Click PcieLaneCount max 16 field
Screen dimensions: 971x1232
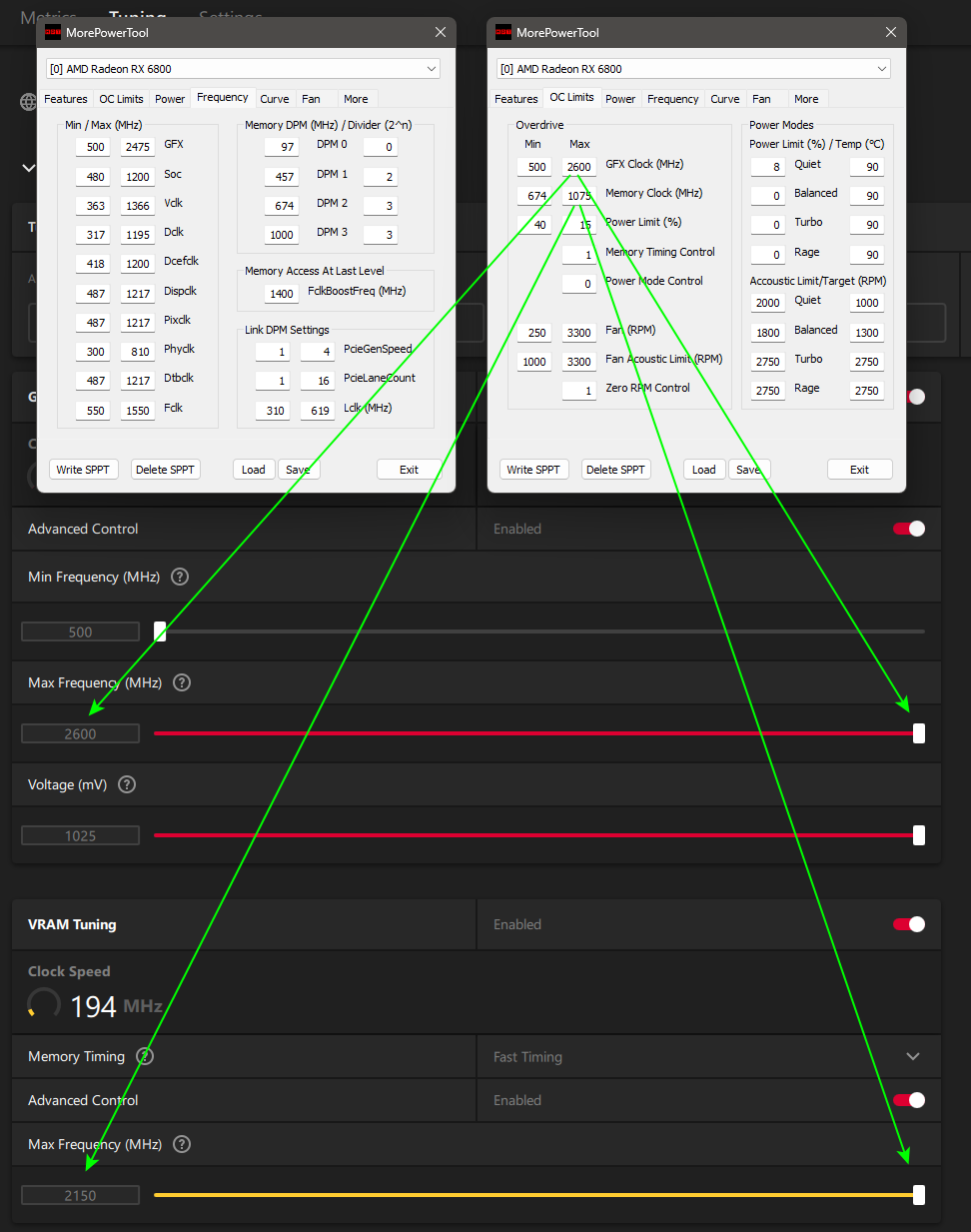[317, 381]
